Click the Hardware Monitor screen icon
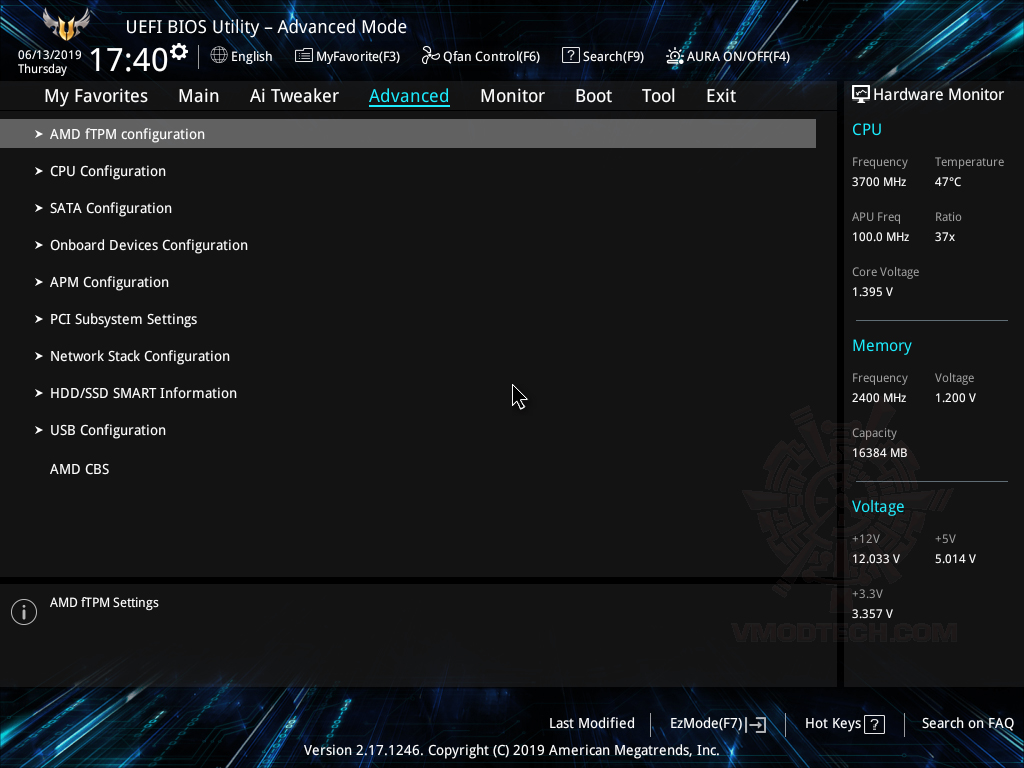Image resolution: width=1024 pixels, height=768 pixels. point(861,95)
